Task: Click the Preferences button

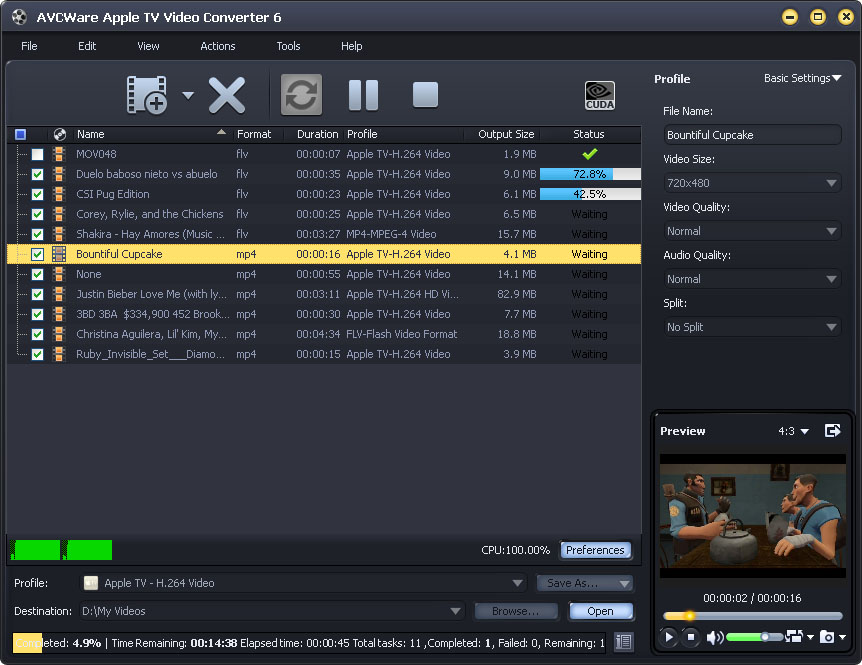Action: 595,550
